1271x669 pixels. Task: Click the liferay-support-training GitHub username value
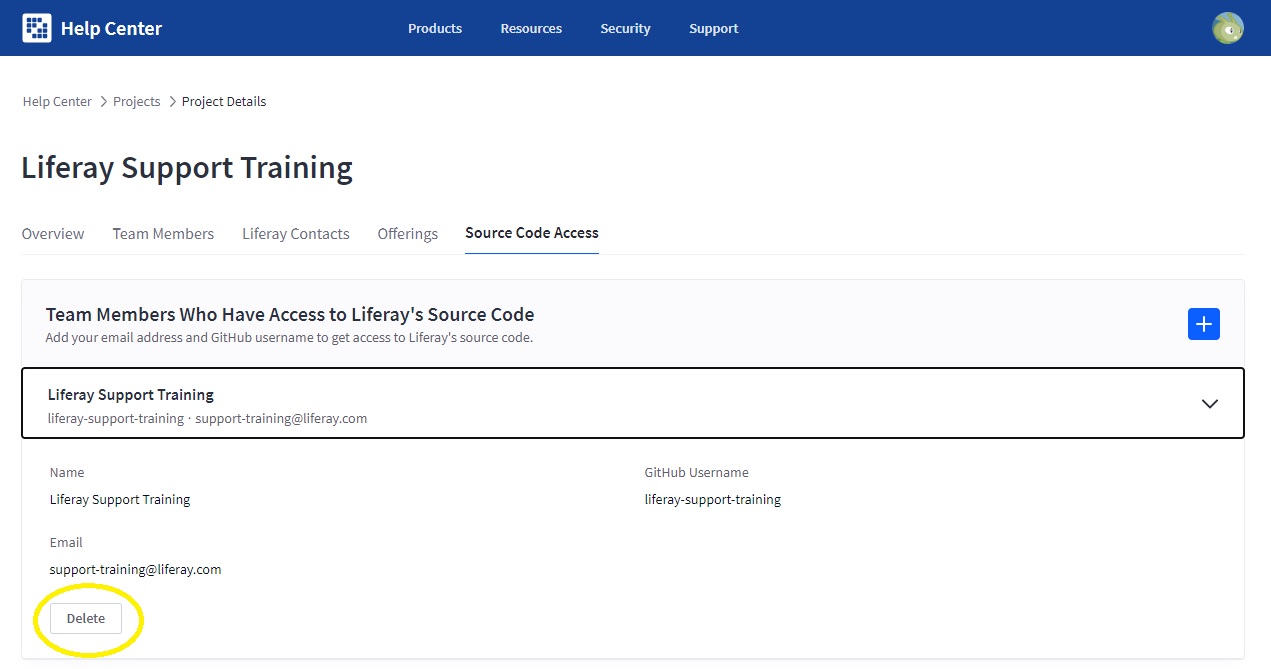click(712, 500)
